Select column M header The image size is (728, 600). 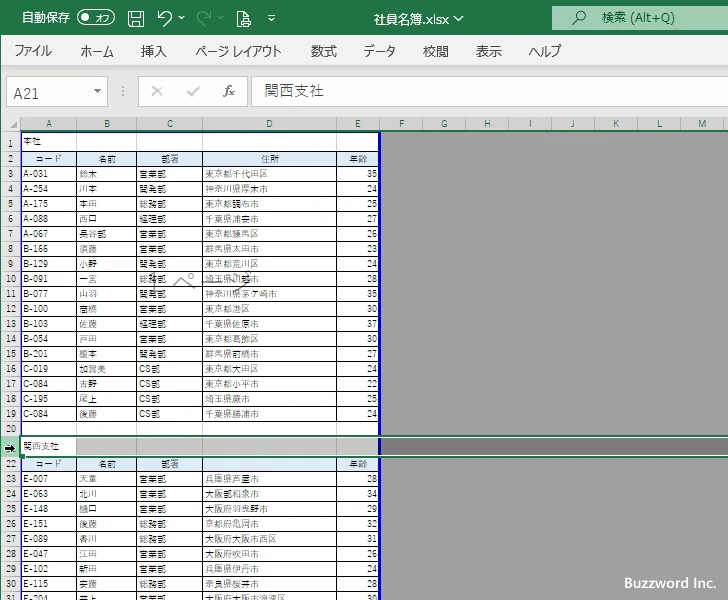tap(702, 124)
